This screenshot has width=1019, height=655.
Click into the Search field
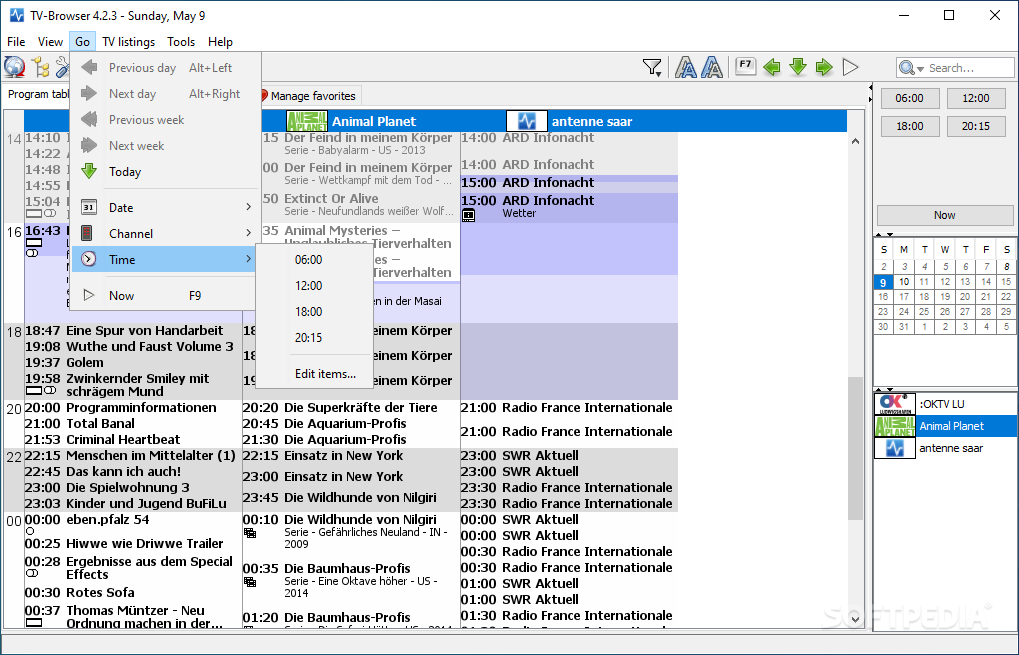point(970,68)
